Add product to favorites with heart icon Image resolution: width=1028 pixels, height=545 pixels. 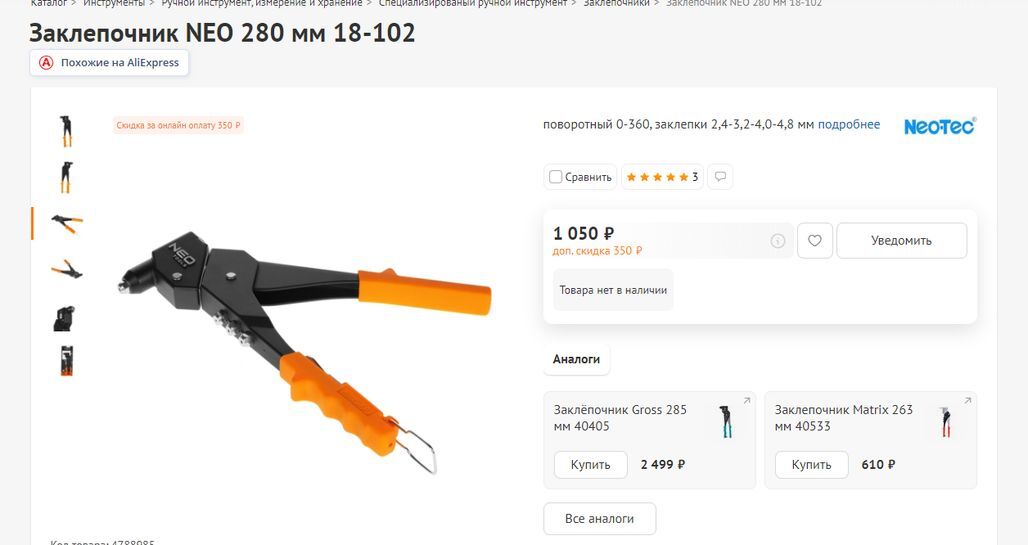815,241
